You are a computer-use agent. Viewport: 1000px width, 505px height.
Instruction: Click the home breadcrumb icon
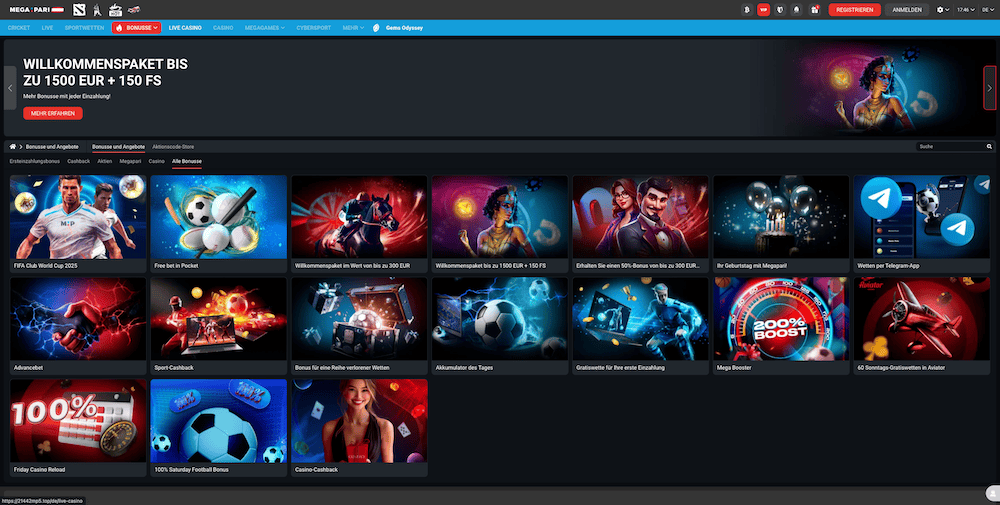12,147
